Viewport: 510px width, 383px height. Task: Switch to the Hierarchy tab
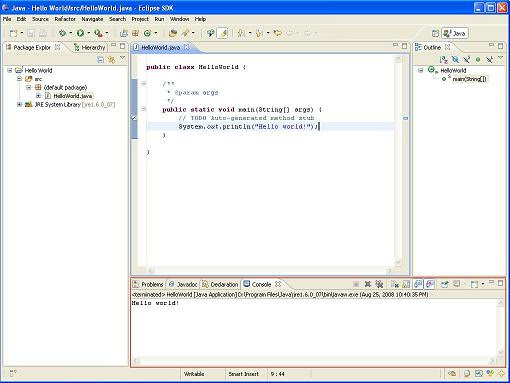click(x=89, y=47)
